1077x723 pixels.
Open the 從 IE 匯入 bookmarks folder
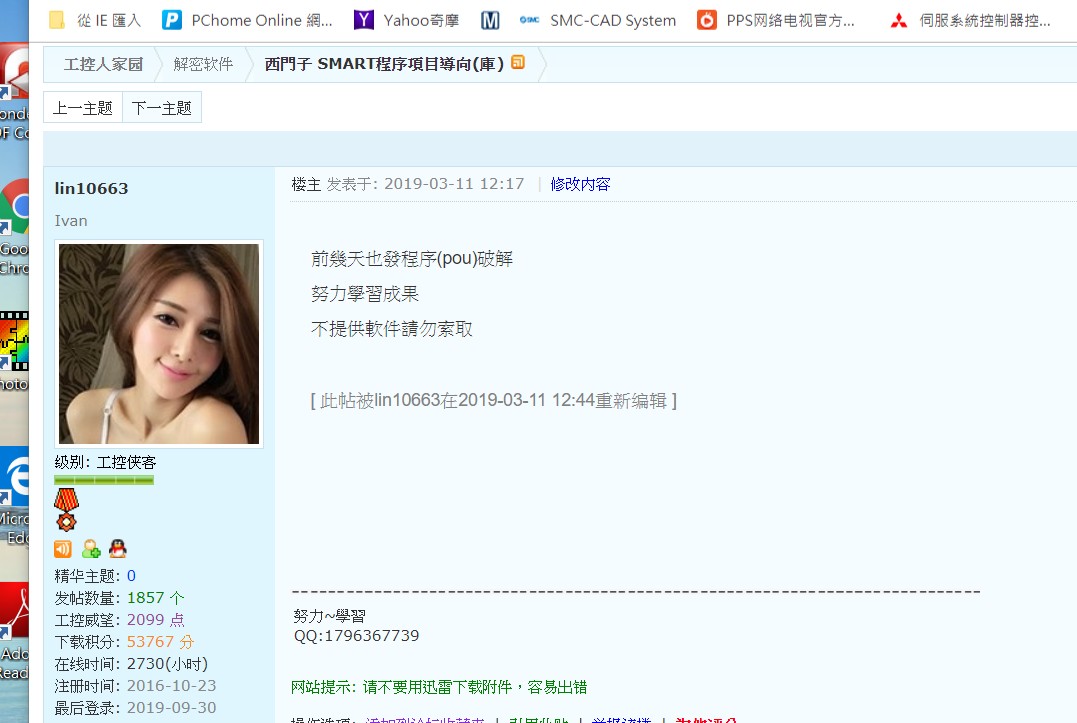(x=95, y=20)
